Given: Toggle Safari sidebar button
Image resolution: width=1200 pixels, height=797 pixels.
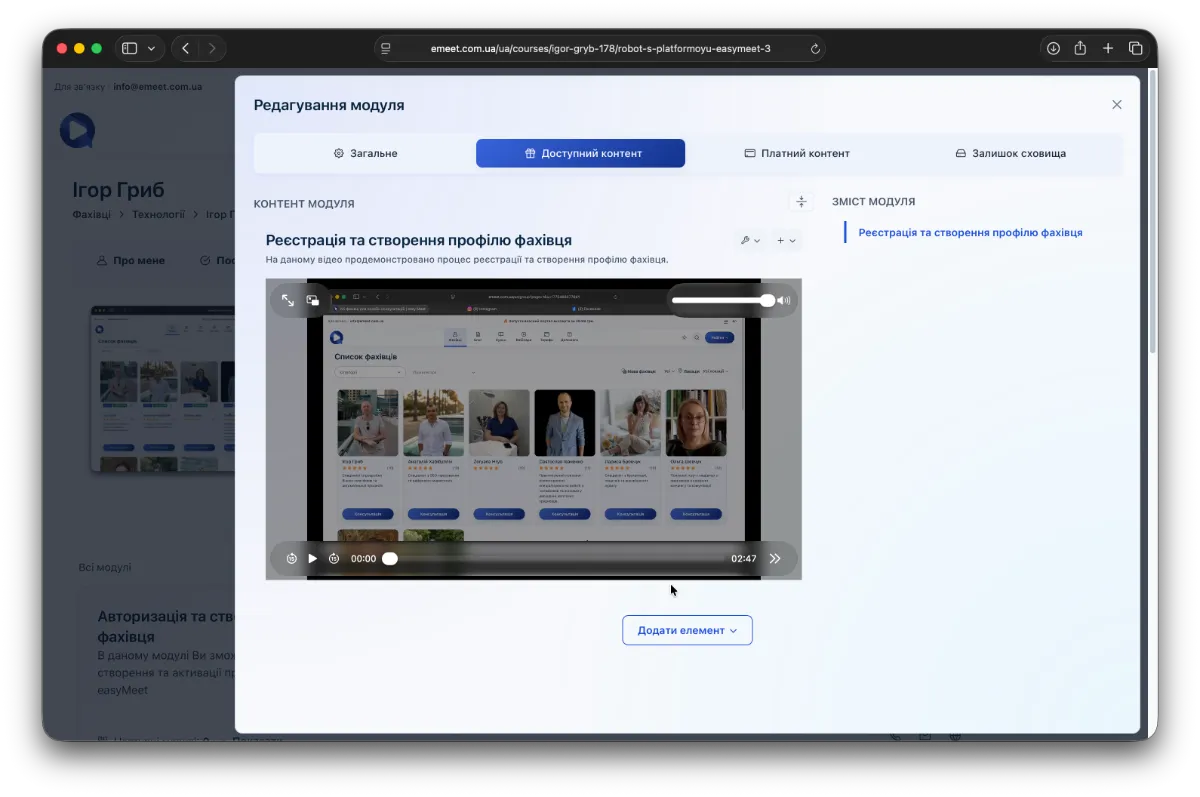Looking at the screenshot, I should [x=129, y=48].
